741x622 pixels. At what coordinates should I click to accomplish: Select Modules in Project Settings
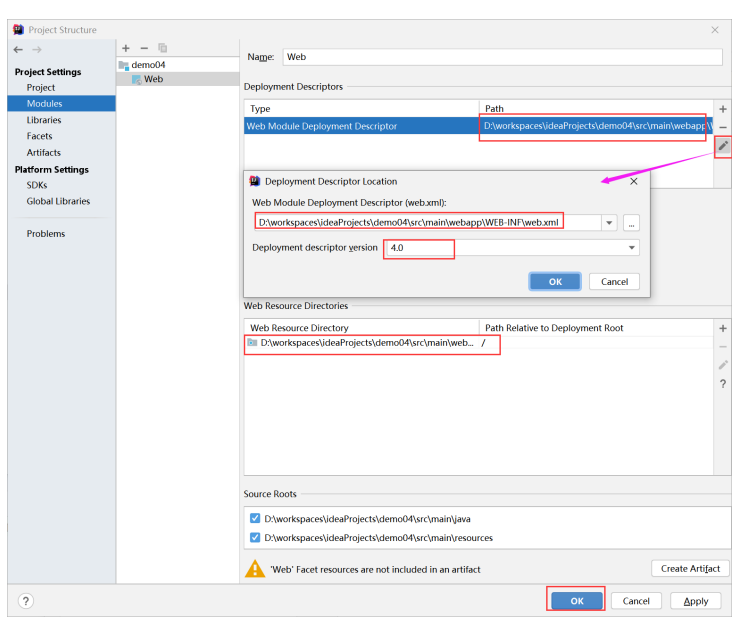click(61, 104)
